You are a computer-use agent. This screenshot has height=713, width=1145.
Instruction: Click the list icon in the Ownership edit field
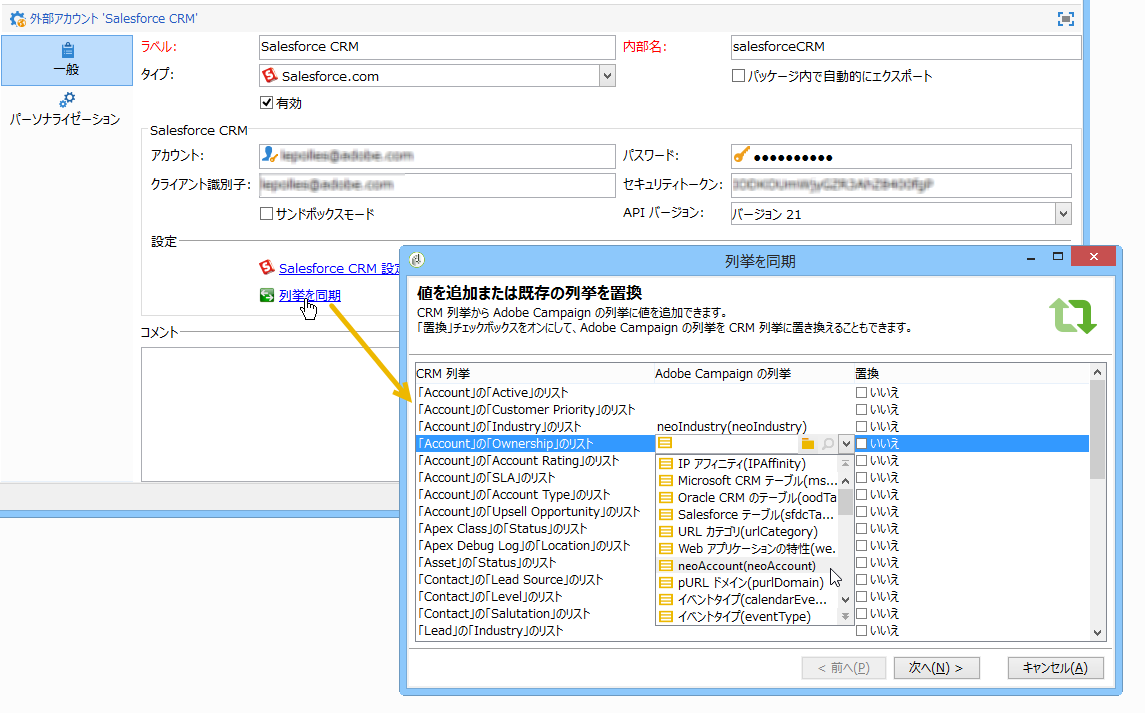point(665,443)
